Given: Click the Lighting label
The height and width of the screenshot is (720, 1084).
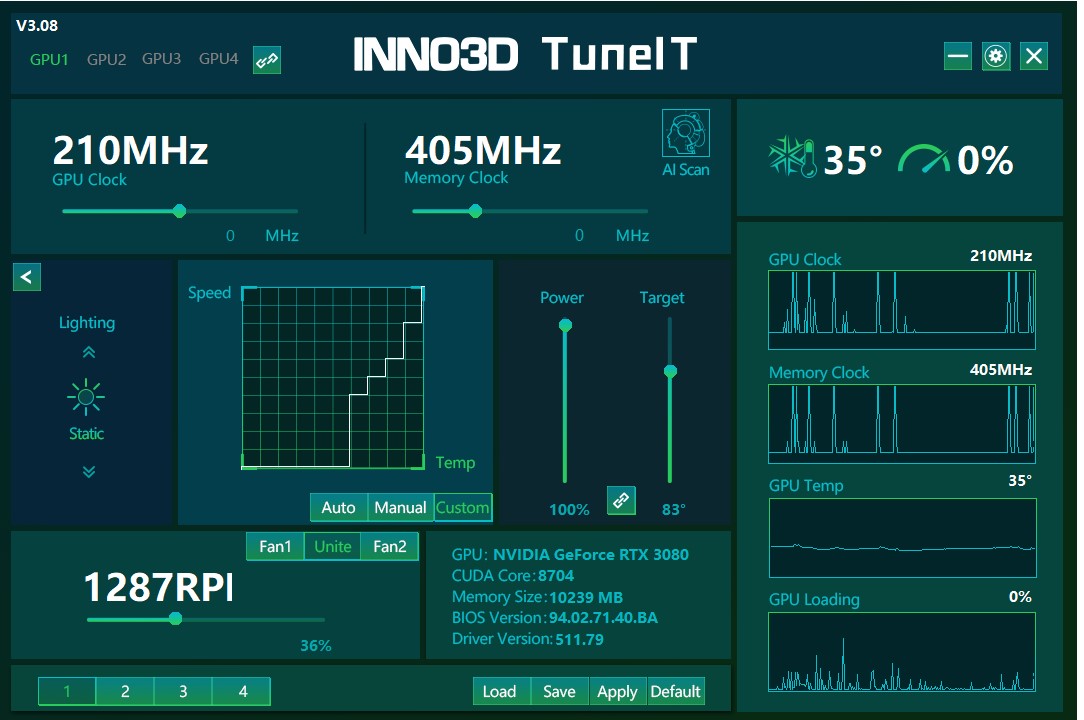Looking at the screenshot, I should [x=87, y=322].
